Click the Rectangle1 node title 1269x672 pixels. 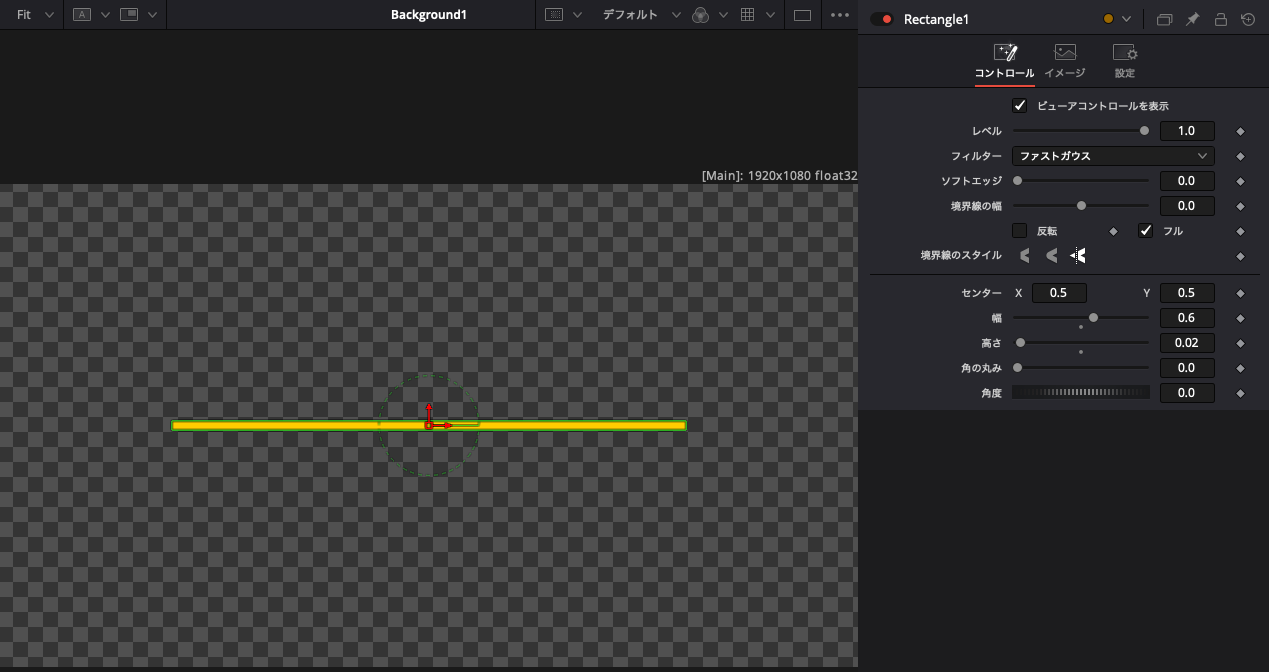click(x=937, y=19)
